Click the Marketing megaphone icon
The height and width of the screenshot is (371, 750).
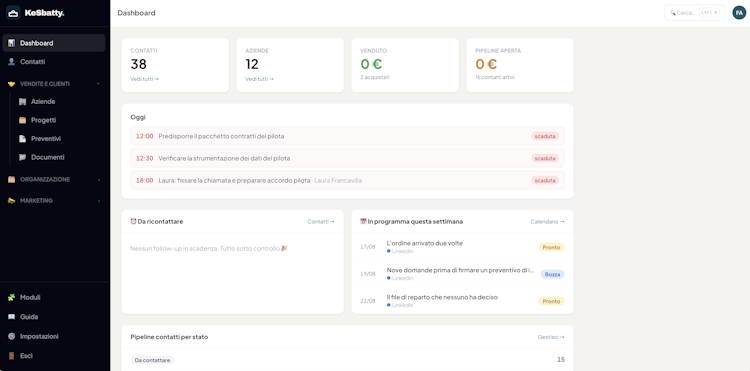coord(11,200)
